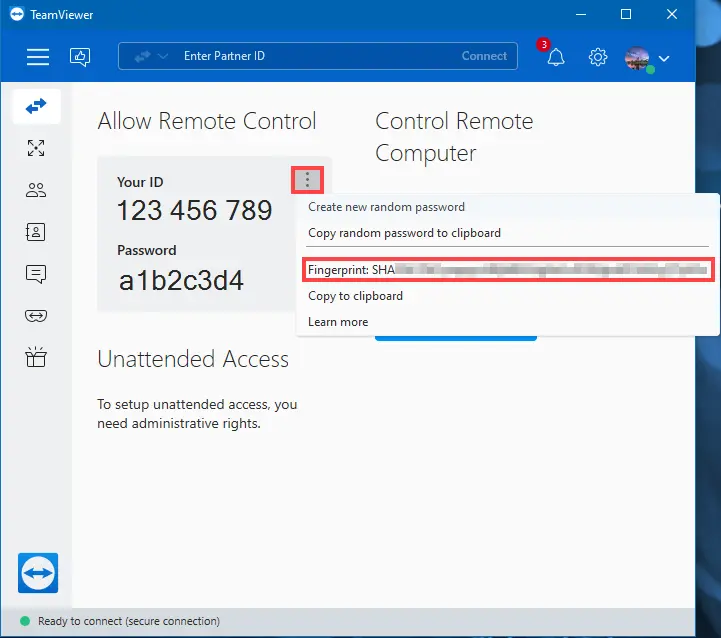Open the notifications bell
The width and height of the screenshot is (721, 638).
(556, 57)
